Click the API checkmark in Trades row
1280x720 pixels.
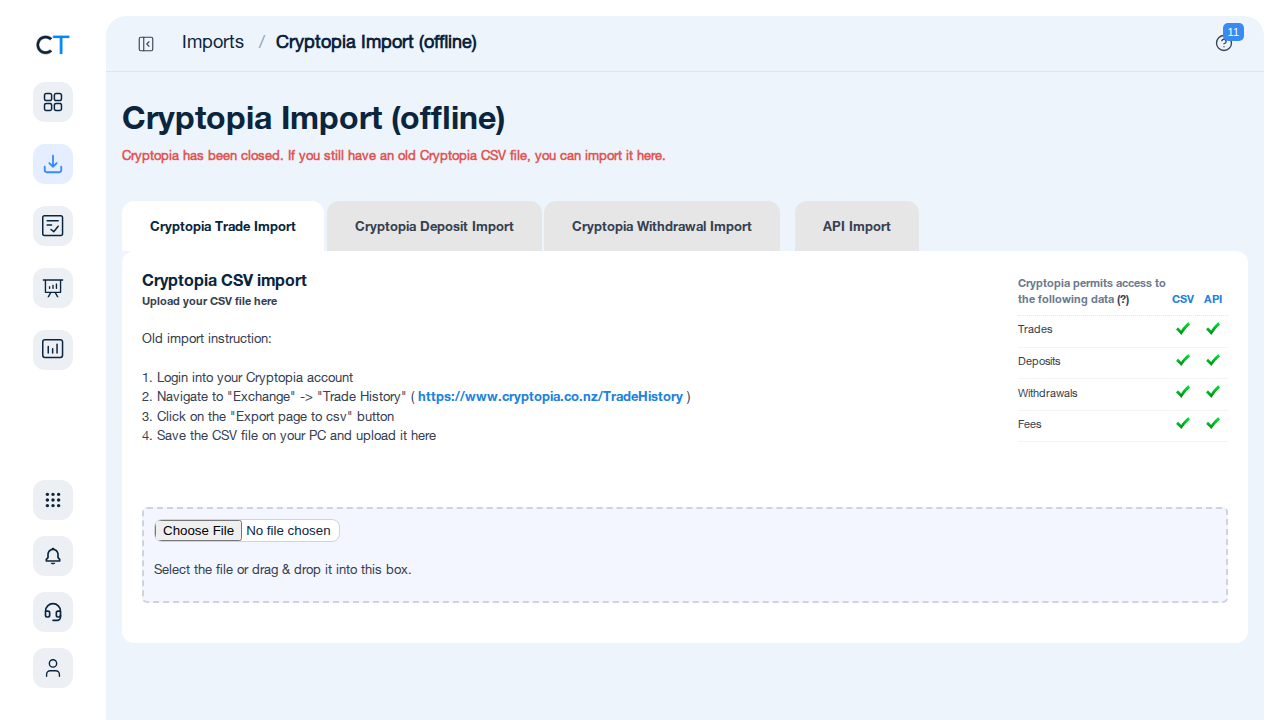(x=1213, y=328)
